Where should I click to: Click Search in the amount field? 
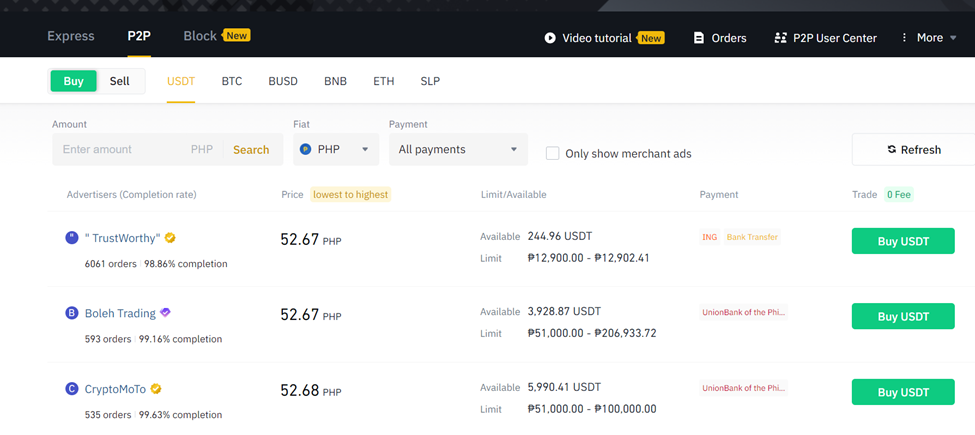[251, 150]
